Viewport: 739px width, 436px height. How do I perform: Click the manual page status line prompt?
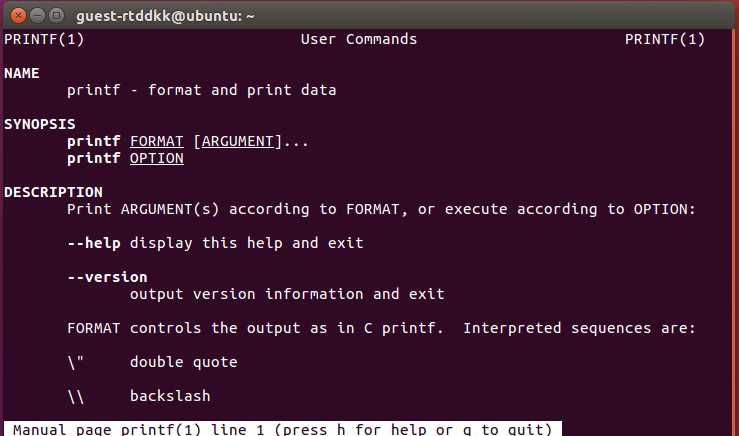pyautogui.click(x=283, y=429)
